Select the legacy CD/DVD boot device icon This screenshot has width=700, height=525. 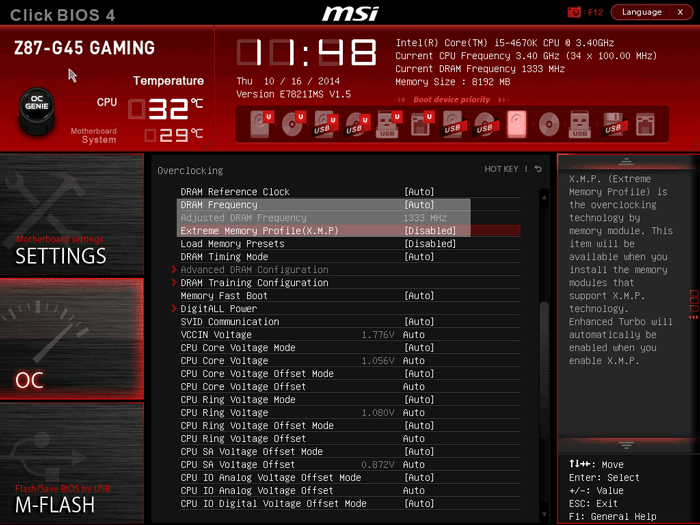click(549, 124)
